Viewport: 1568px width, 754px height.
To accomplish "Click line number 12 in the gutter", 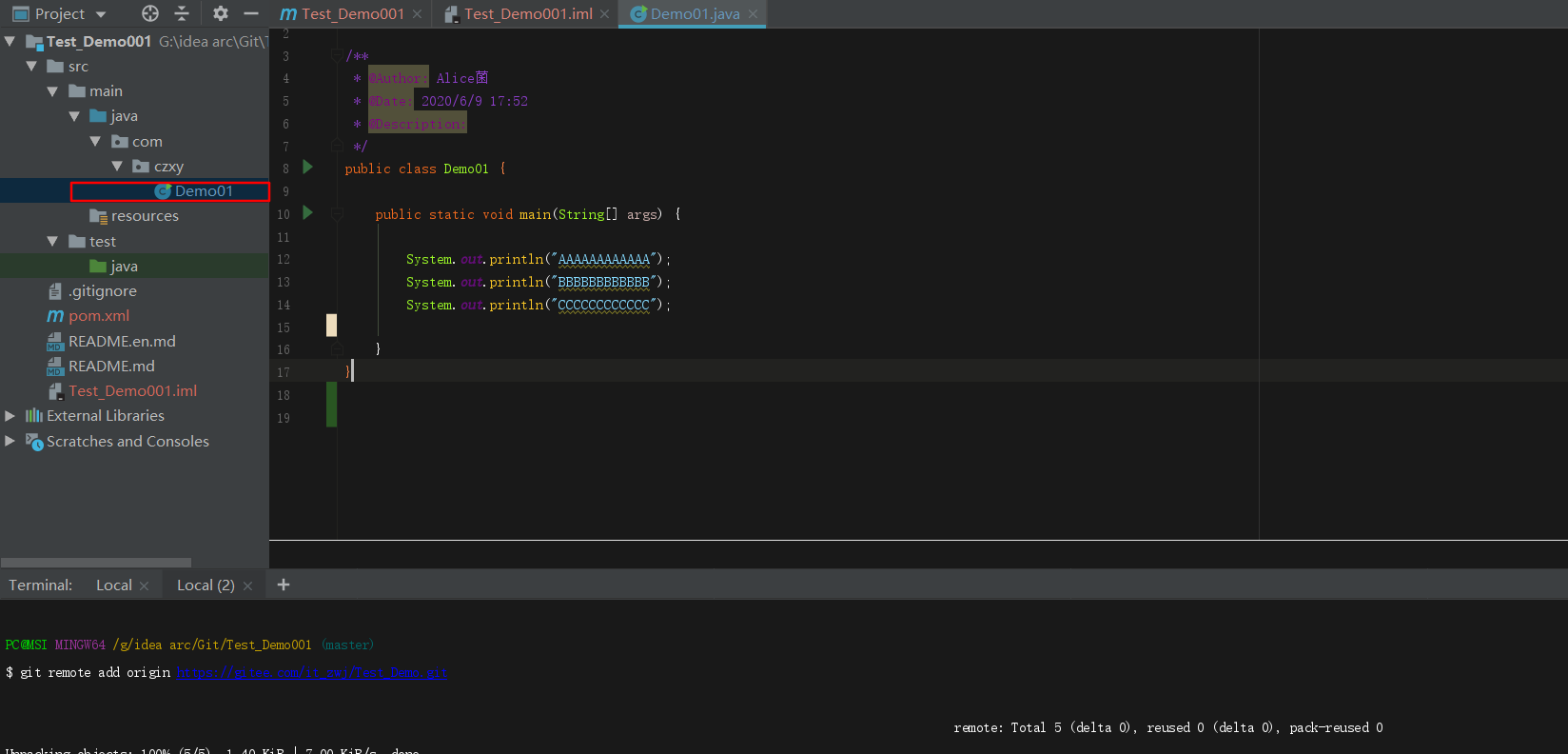I will (284, 260).
